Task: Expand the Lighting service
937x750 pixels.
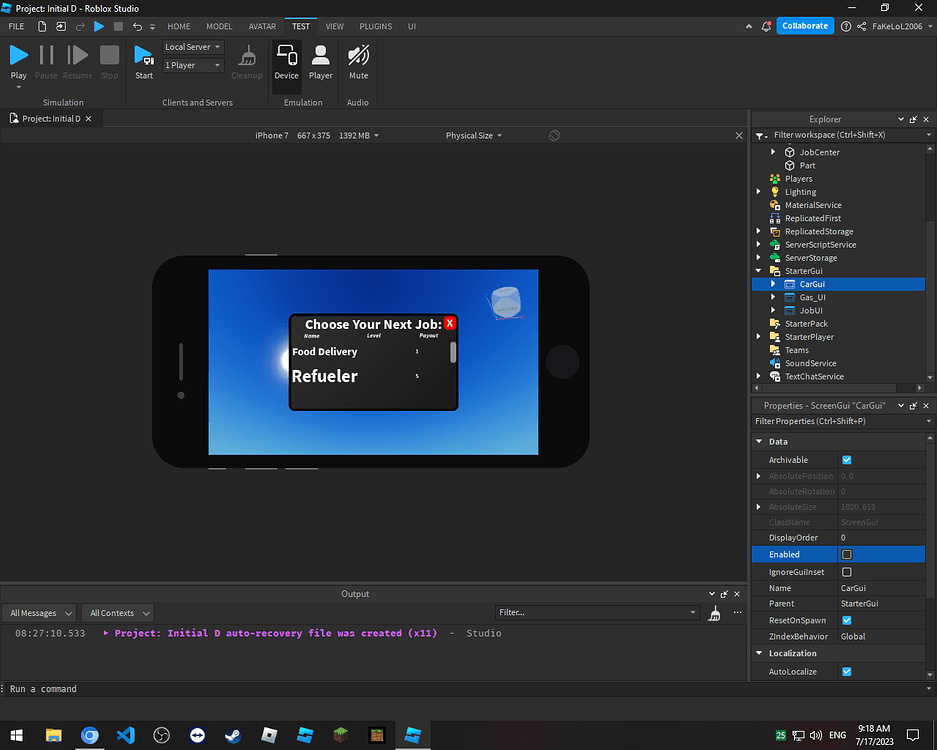Action: [x=759, y=192]
